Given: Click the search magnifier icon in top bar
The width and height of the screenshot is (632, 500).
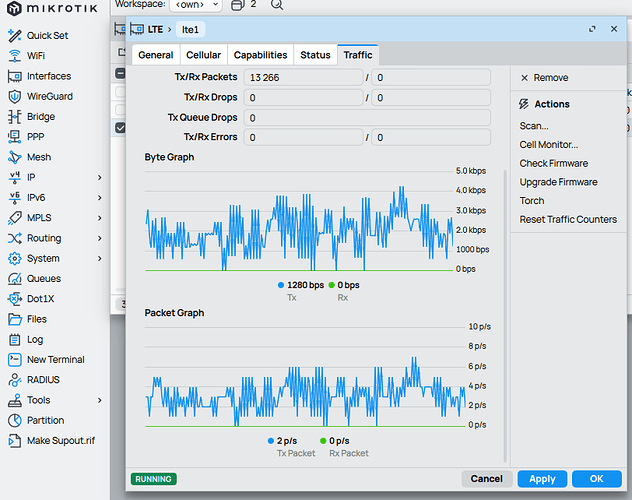Looking at the screenshot, I should (x=277, y=5).
